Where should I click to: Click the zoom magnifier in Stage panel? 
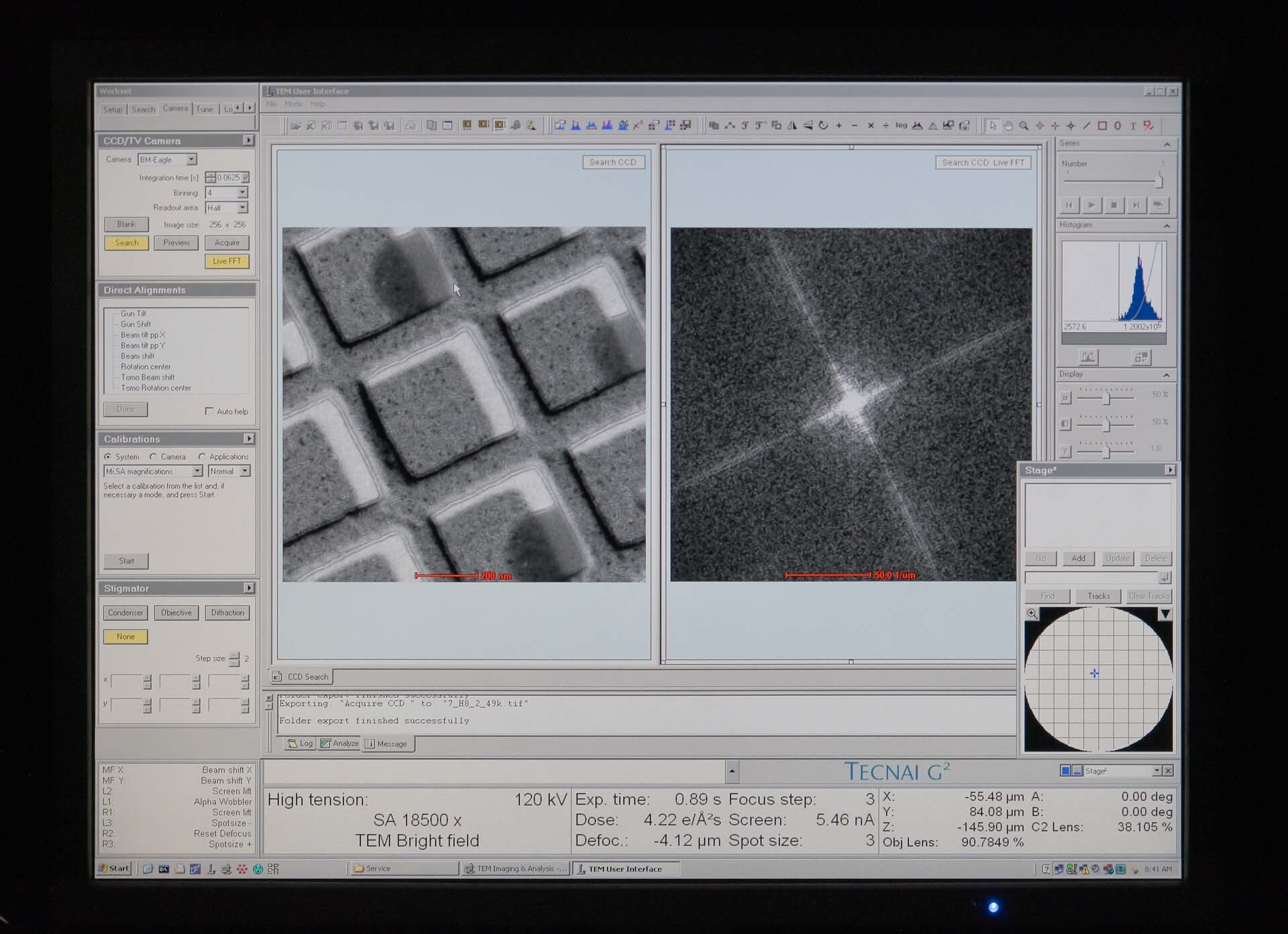1032,613
